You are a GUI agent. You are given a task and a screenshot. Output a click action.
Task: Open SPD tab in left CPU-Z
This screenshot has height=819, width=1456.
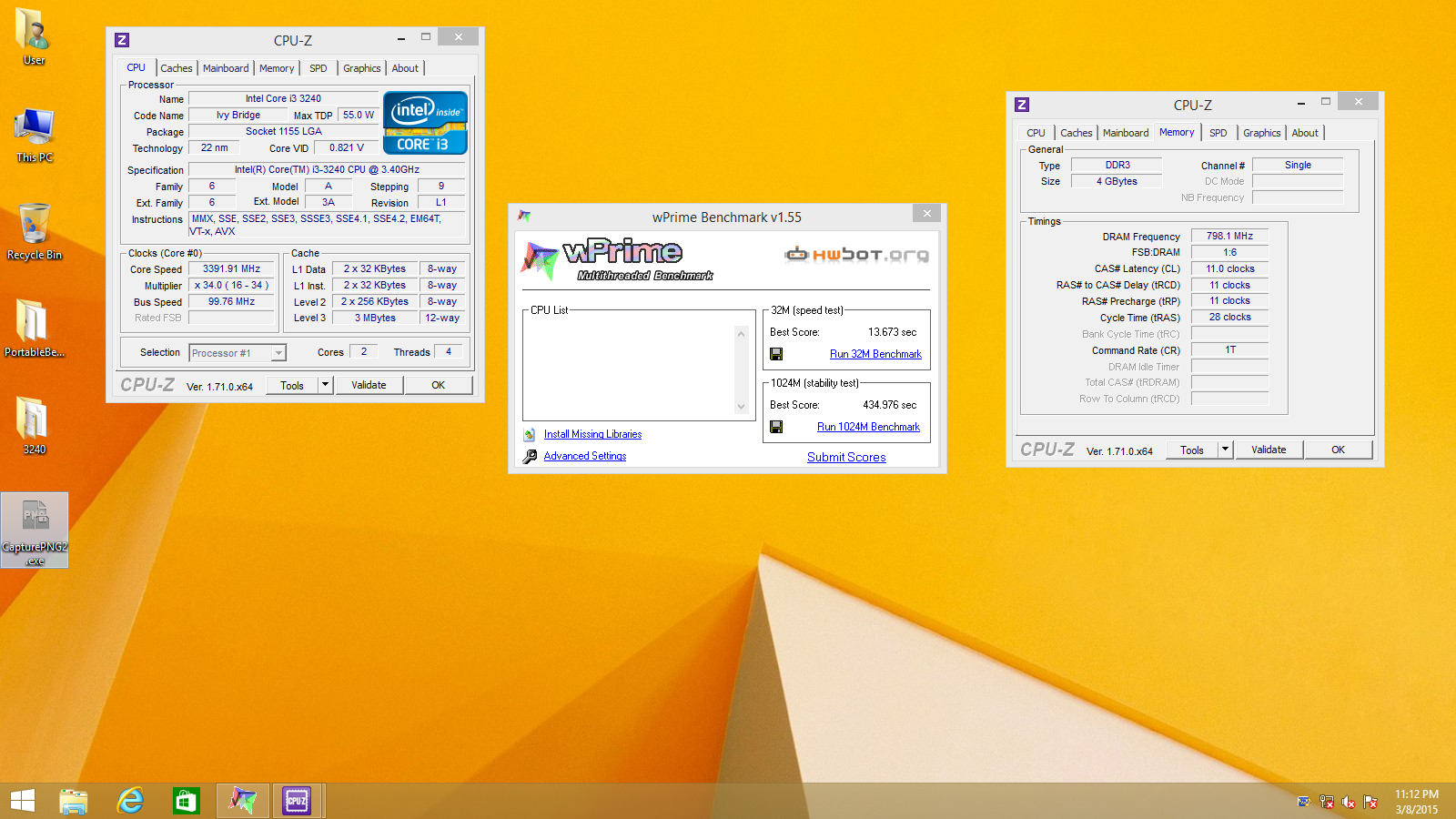(318, 68)
